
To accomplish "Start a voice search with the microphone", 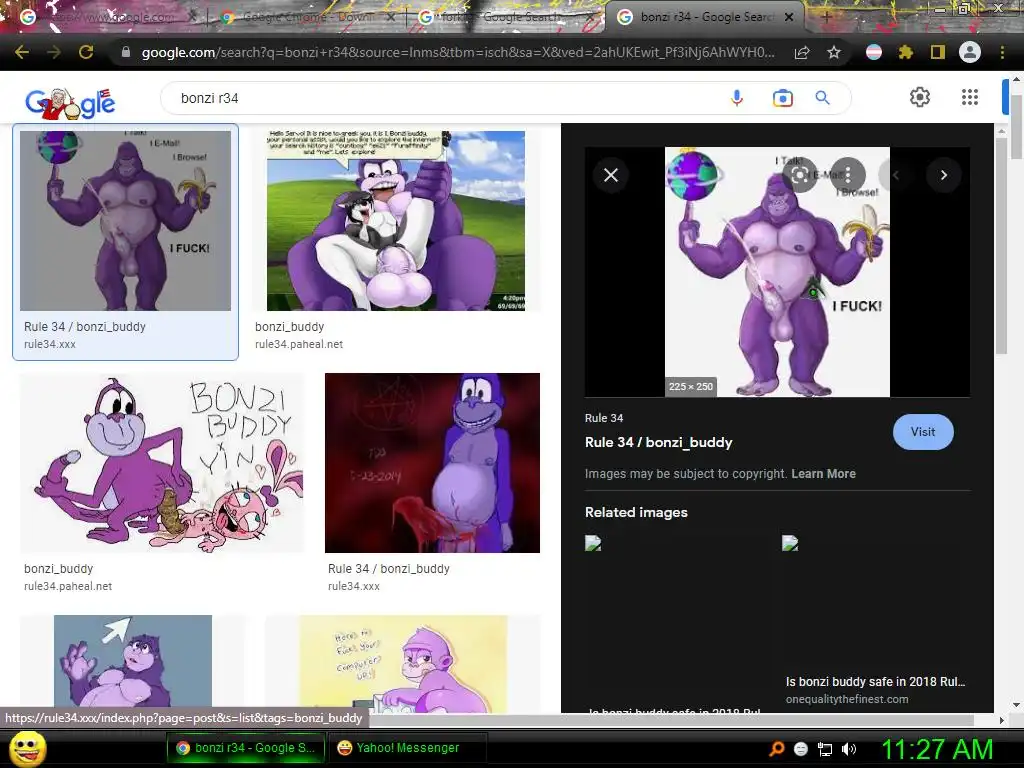I will coord(737,98).
